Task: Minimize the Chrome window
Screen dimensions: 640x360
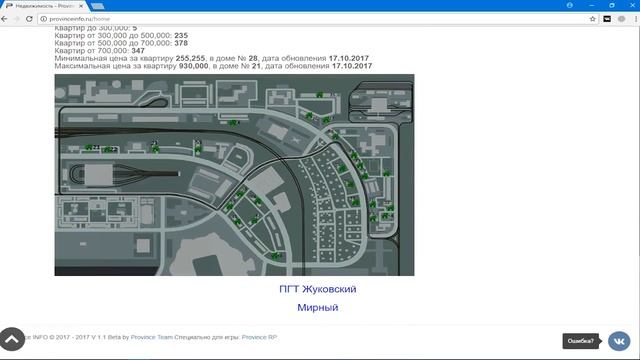Action: click(591, 5)
